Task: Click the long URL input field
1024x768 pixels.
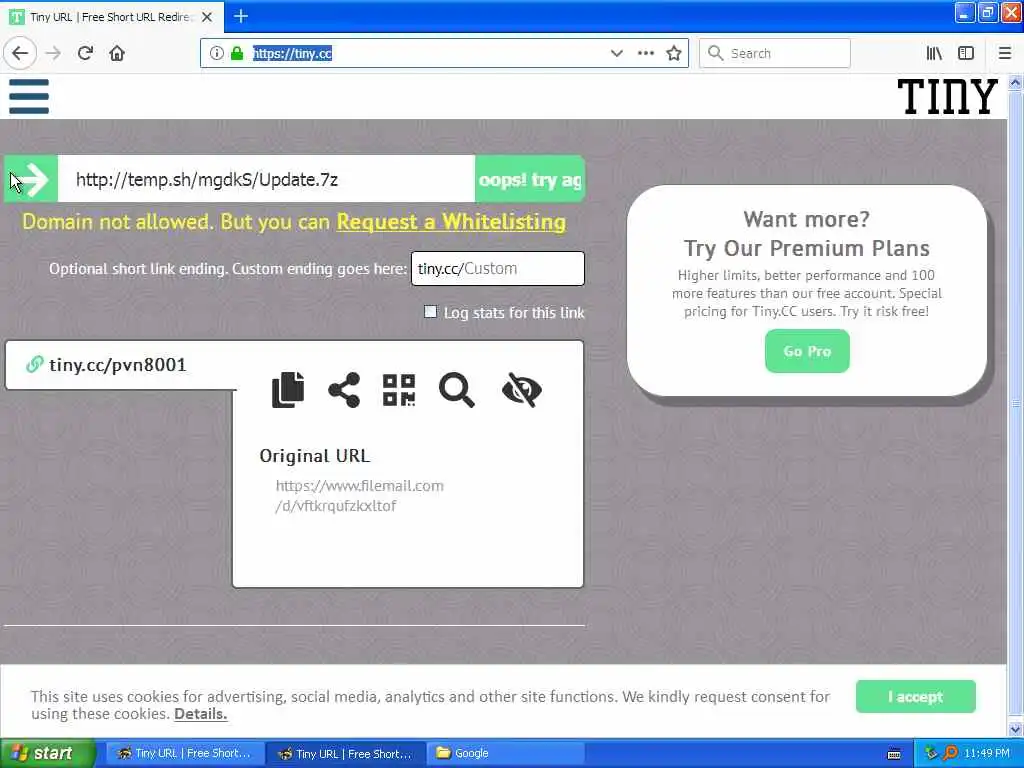Action: pyautogui.click(x=266, y=179)
